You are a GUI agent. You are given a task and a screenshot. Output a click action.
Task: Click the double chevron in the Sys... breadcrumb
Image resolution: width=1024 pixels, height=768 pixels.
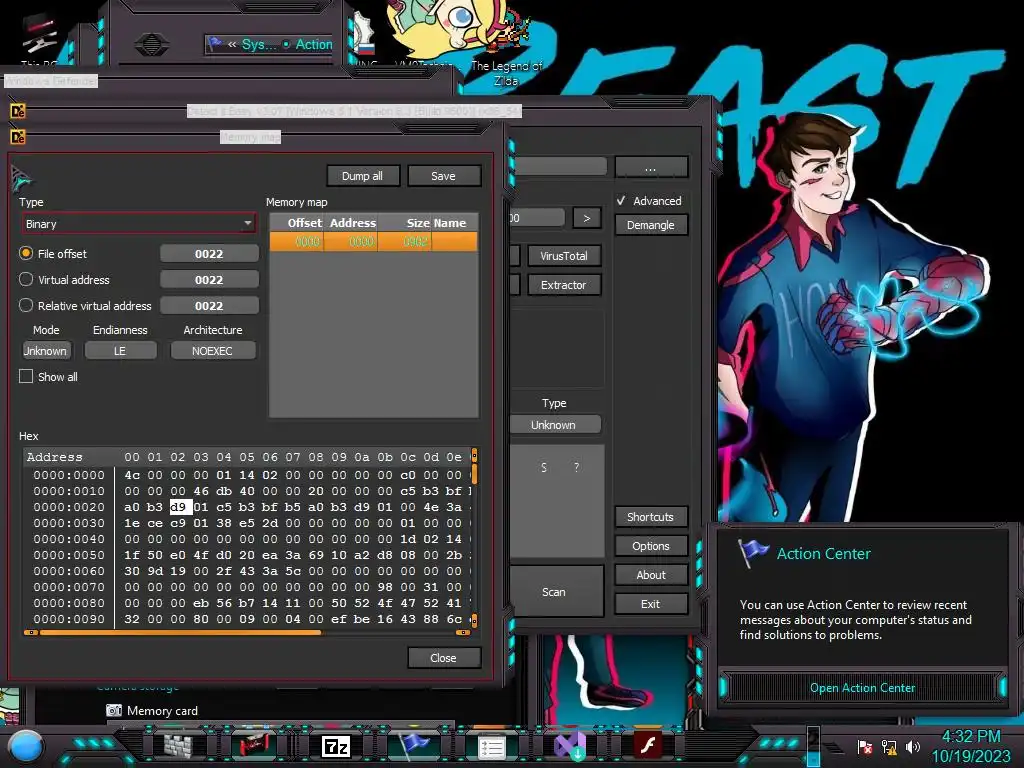pos(232,44)
